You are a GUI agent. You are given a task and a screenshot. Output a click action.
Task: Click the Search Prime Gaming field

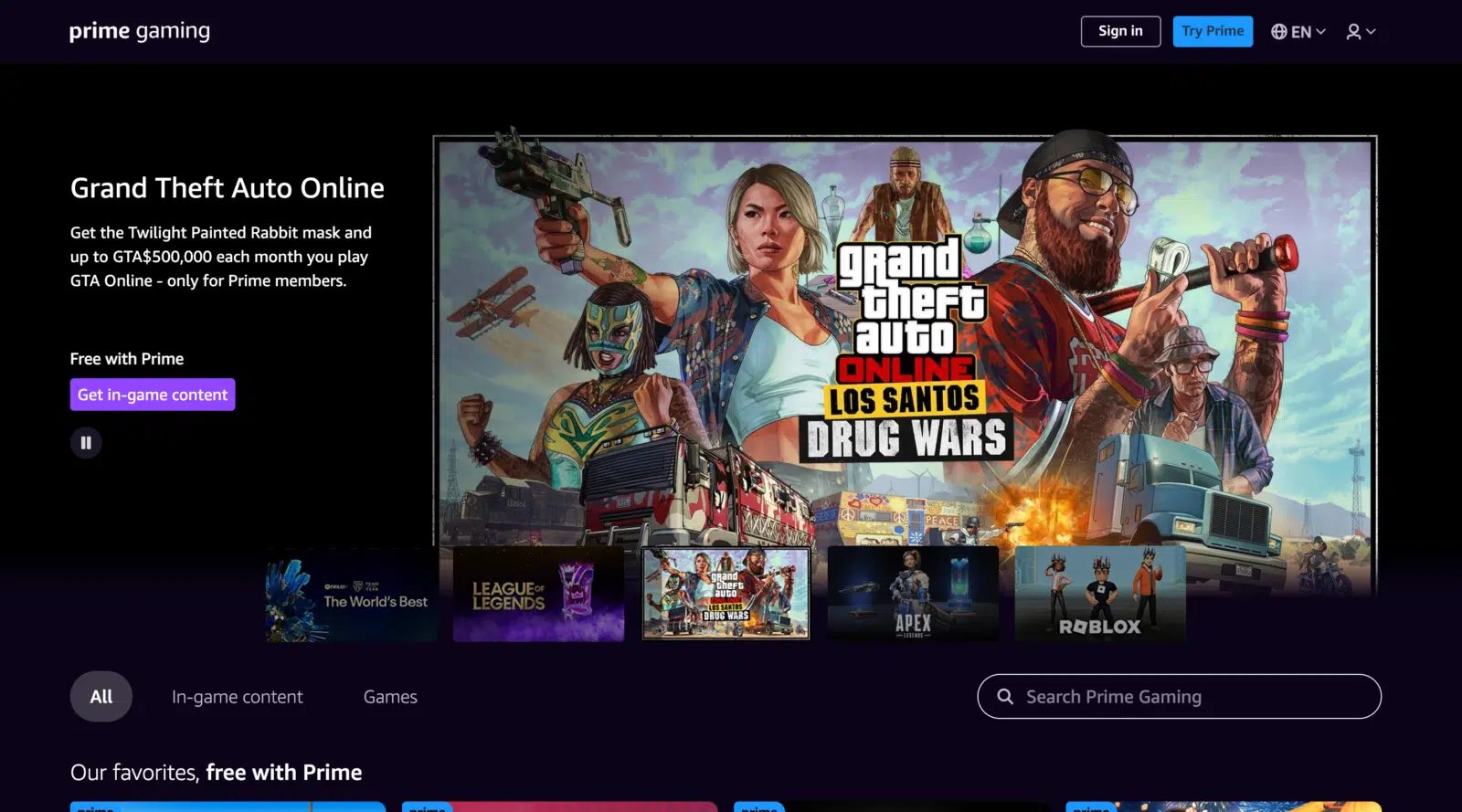click(x=1179, y=696)
